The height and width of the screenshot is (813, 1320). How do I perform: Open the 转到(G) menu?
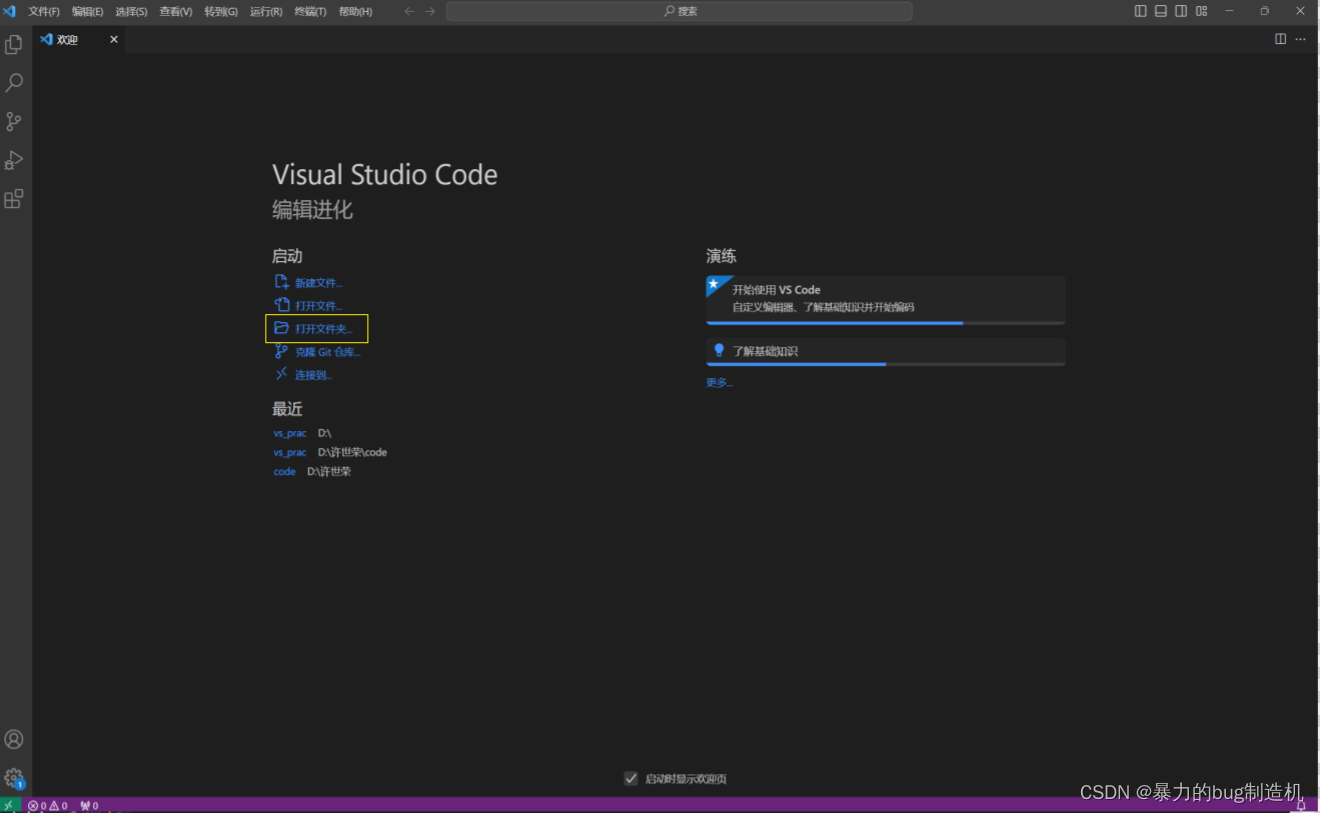[x=221, y=11]
